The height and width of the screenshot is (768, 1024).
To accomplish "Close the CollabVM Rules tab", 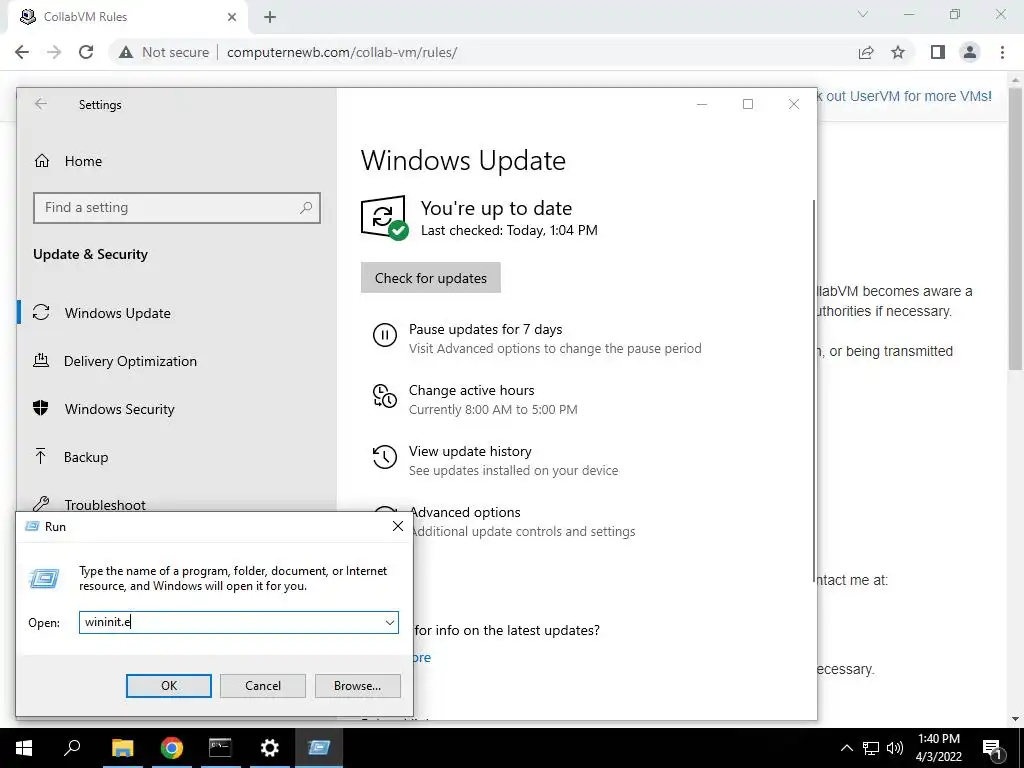I will (x=232, y=17).
